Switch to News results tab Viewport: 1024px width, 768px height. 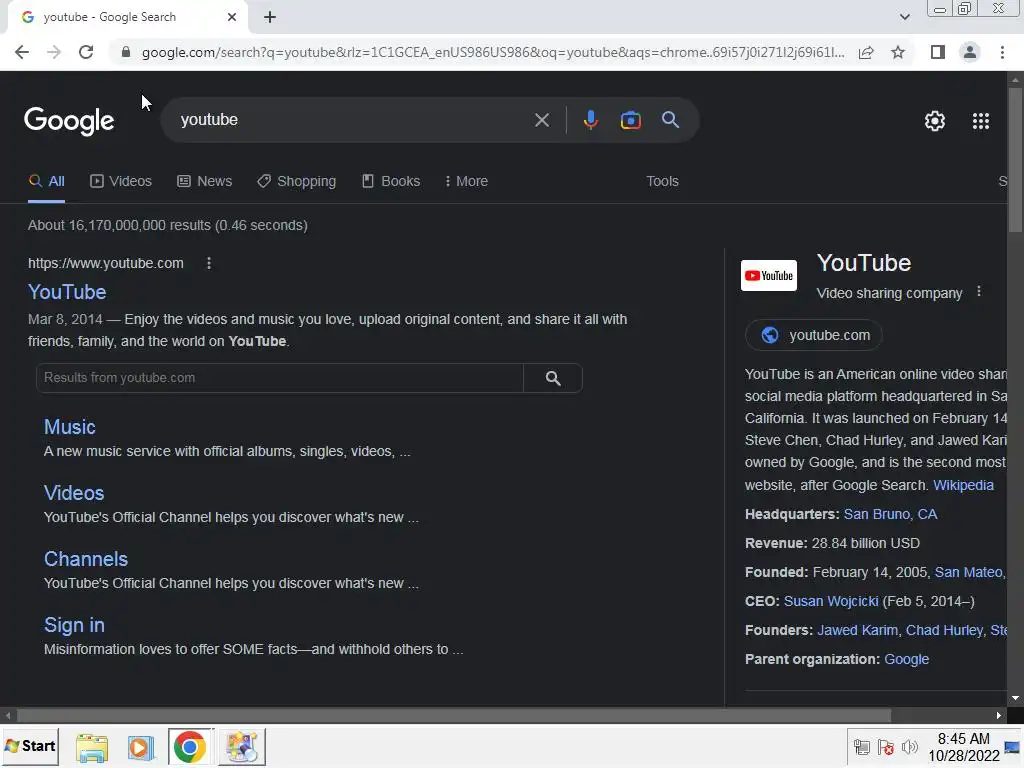coord(204,182)
